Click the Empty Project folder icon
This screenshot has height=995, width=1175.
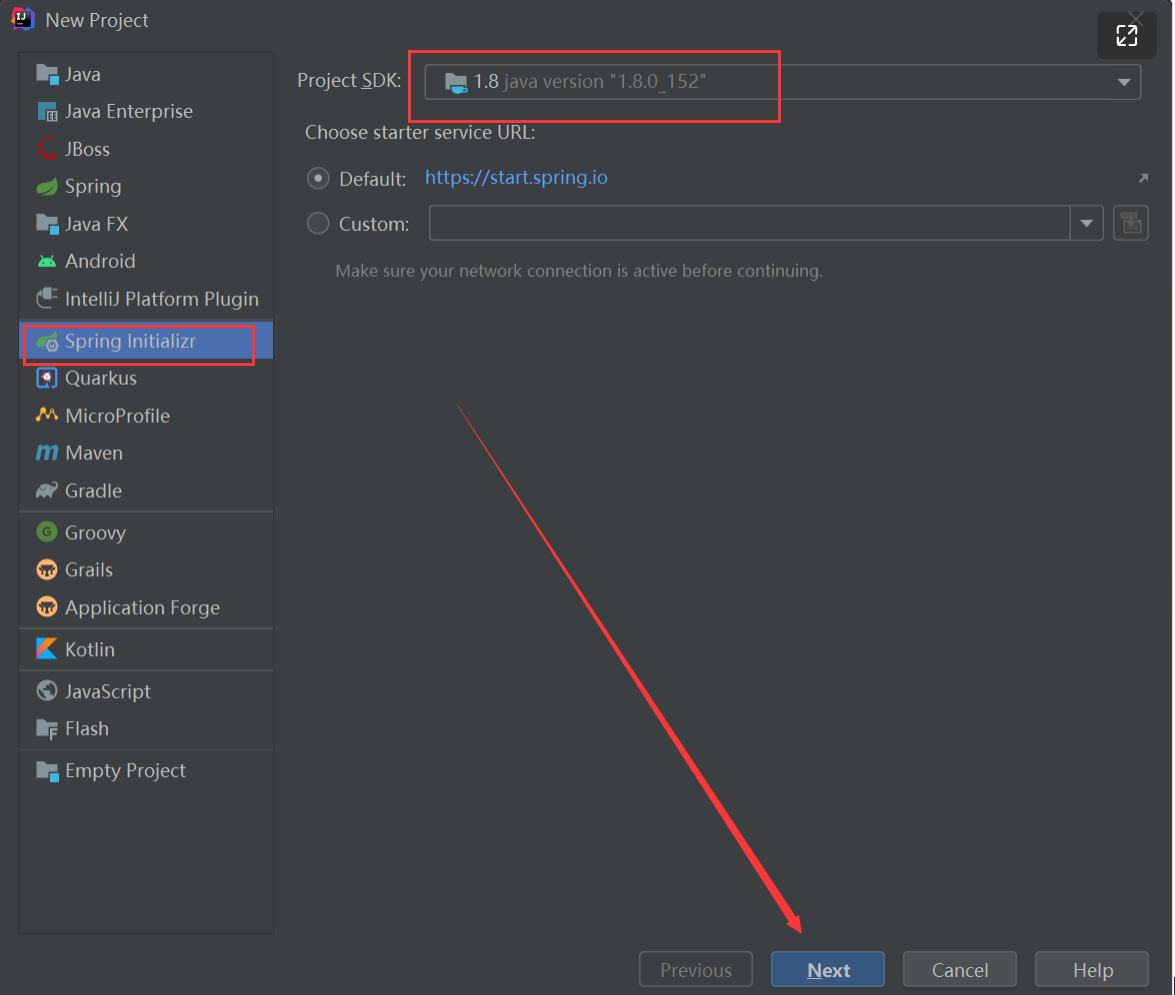click(47, 770)
